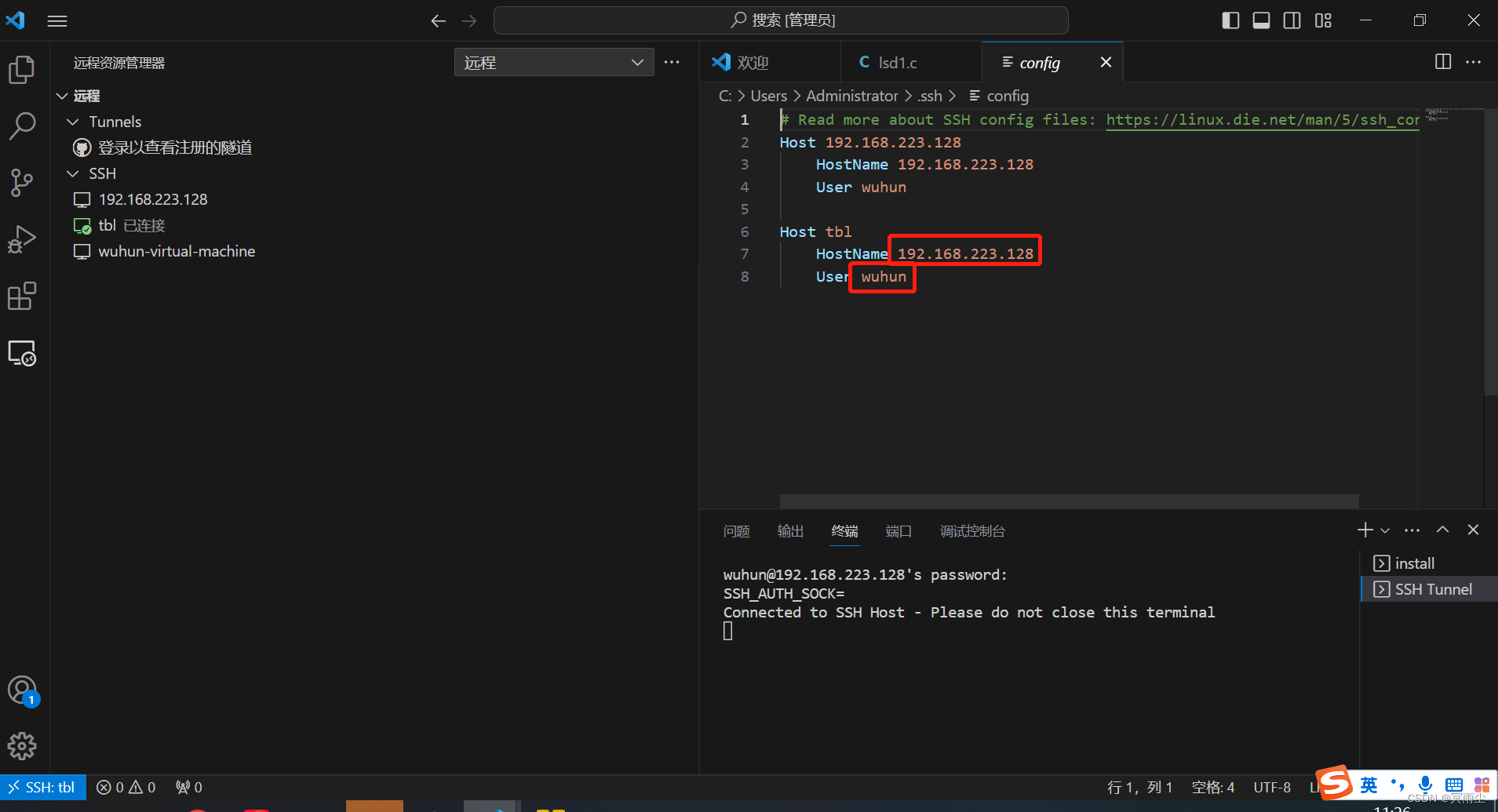Toggle the voice input microphone icon
The height and width of the screenshot is (812, 1498).
click(1426, 785)
